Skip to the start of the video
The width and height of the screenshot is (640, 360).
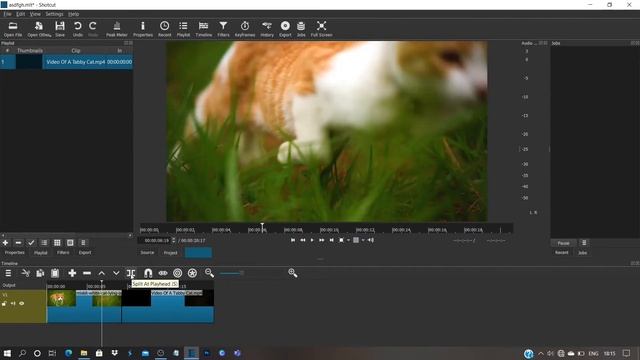click(x=293, y=240)
